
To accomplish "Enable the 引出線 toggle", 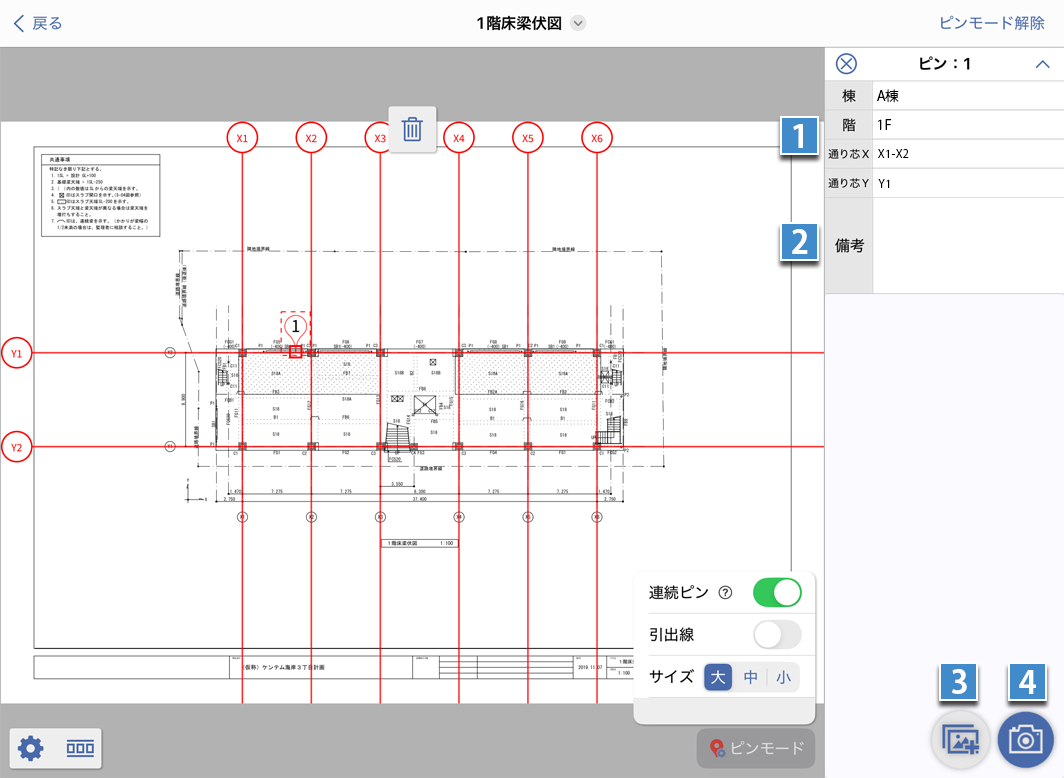I will 777,635.
